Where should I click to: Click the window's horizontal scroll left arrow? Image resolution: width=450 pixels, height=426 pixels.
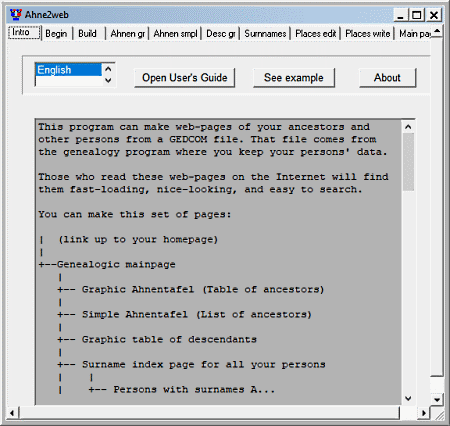(x=12, y=413)
